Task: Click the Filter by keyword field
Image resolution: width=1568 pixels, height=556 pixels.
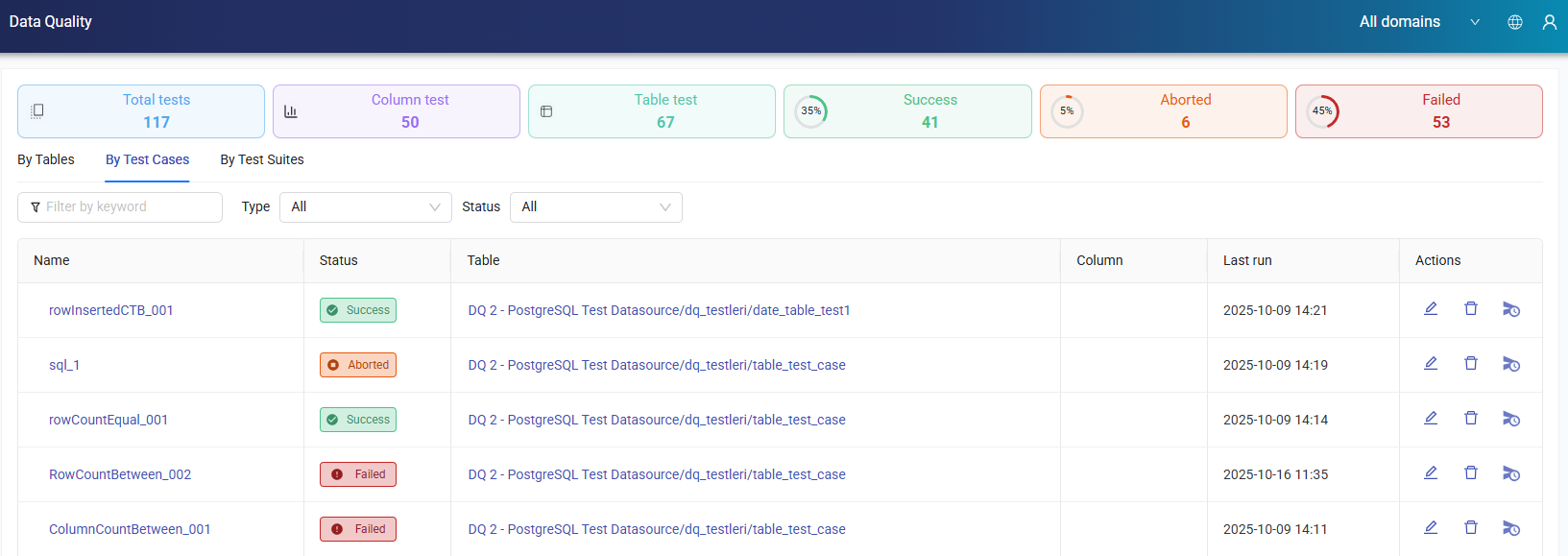Action: click(x=120, y=207)
